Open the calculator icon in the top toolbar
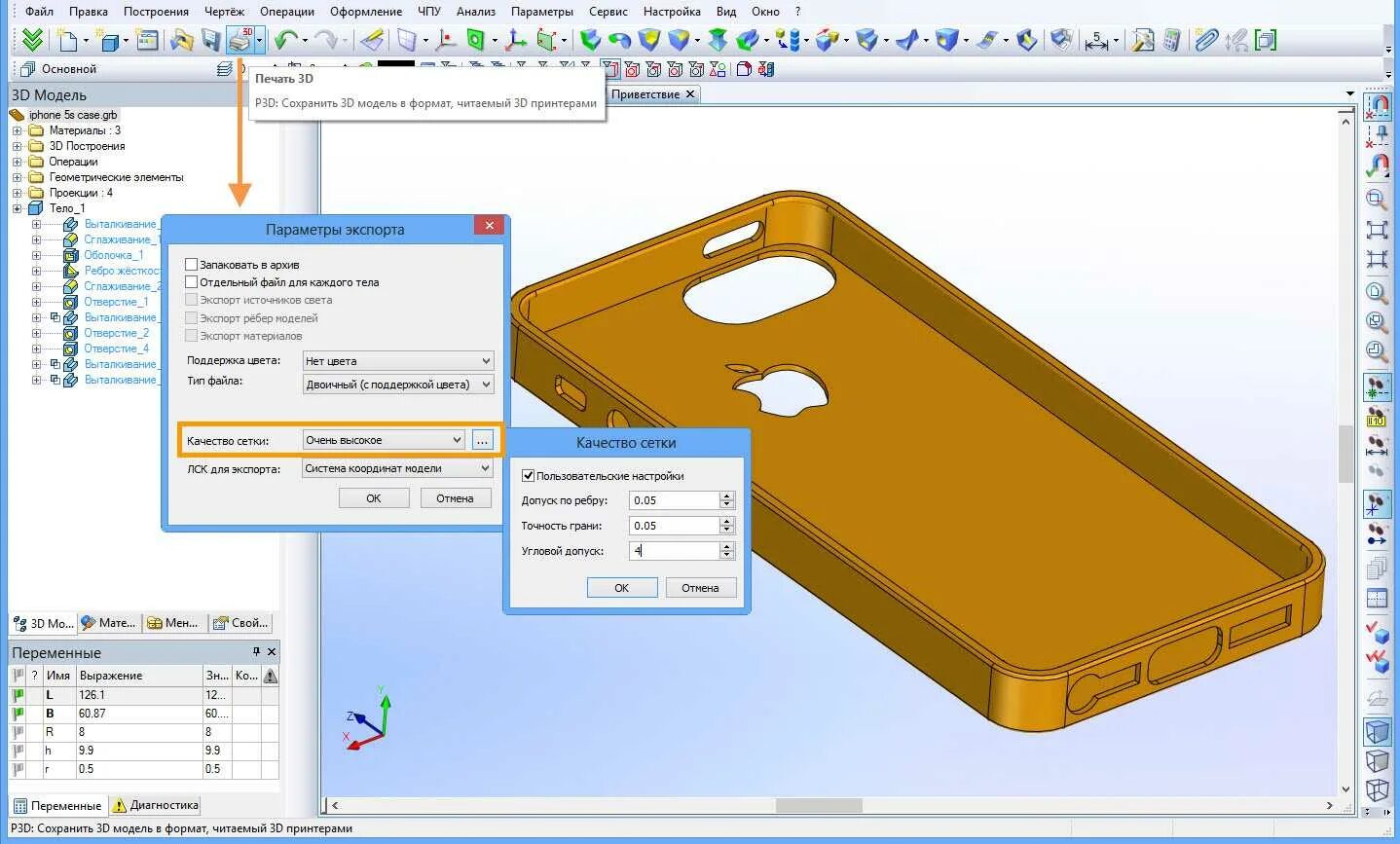The image size is (1400, 844). (1172, 40)
